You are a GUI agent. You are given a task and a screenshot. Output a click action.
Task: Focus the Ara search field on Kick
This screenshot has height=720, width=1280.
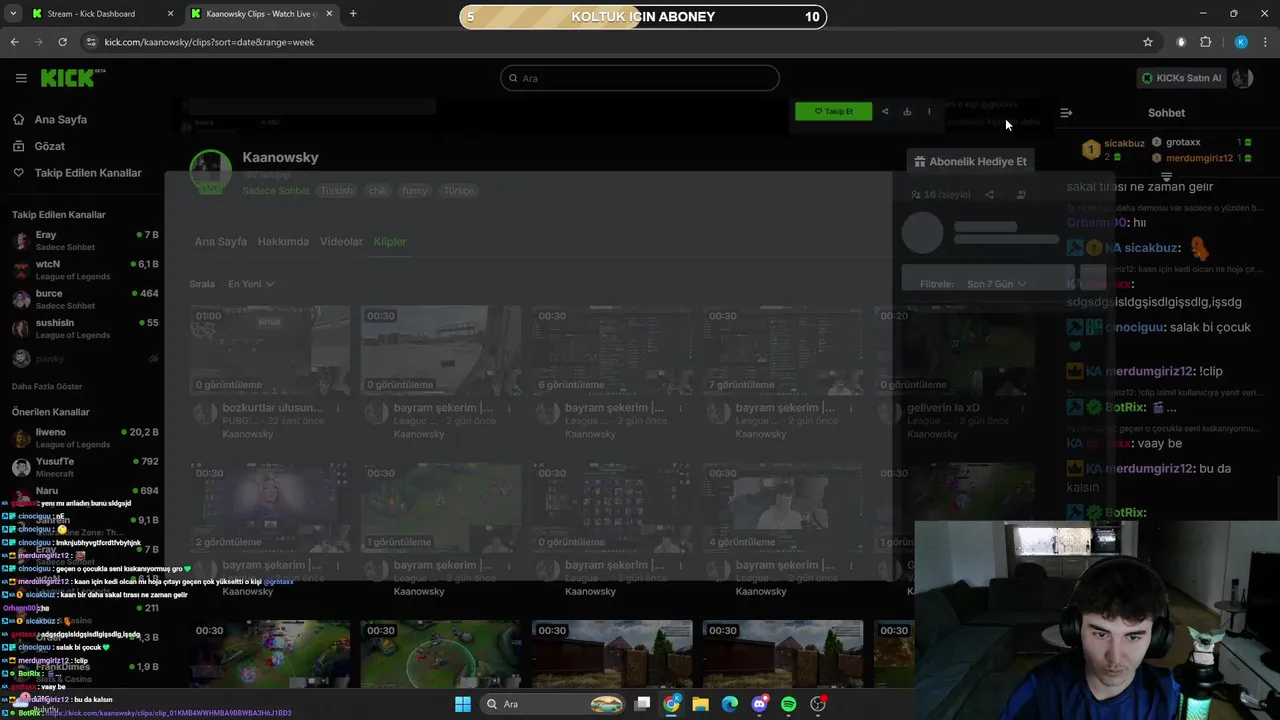pyautogui.click(x=640, y=78)
